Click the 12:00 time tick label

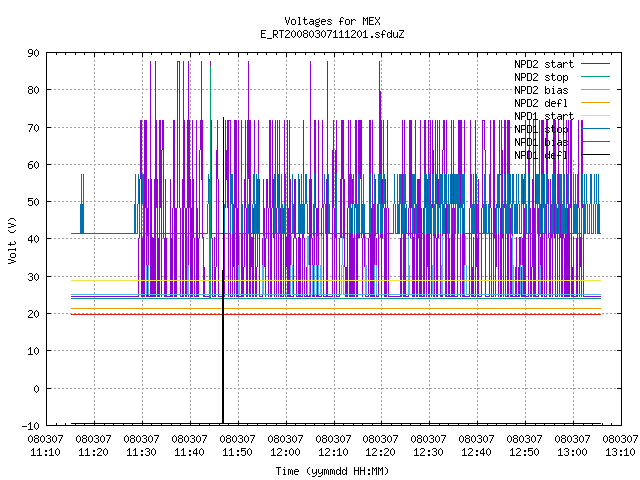point(285,446)
